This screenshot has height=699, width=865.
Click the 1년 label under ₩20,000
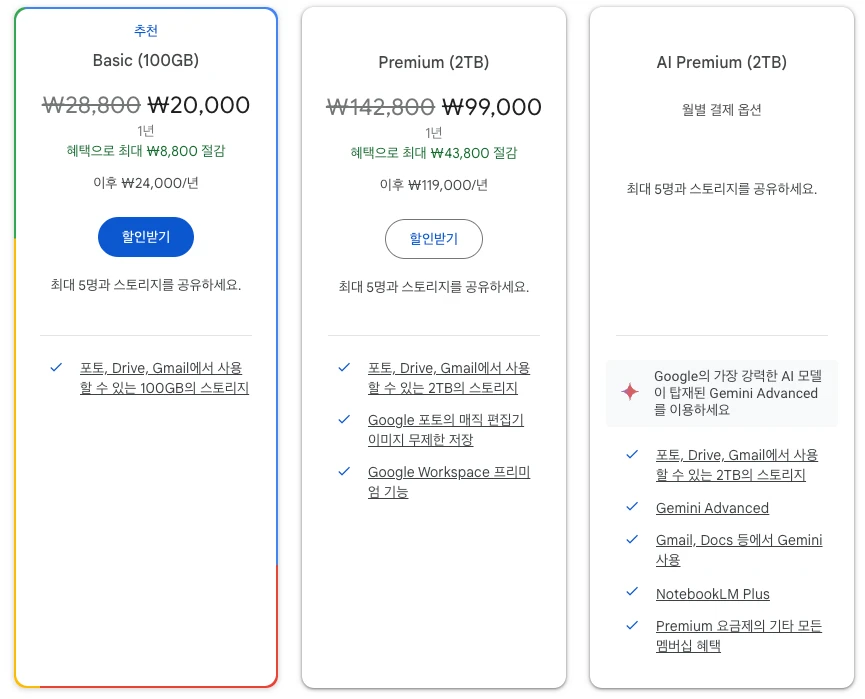[146, 131]
